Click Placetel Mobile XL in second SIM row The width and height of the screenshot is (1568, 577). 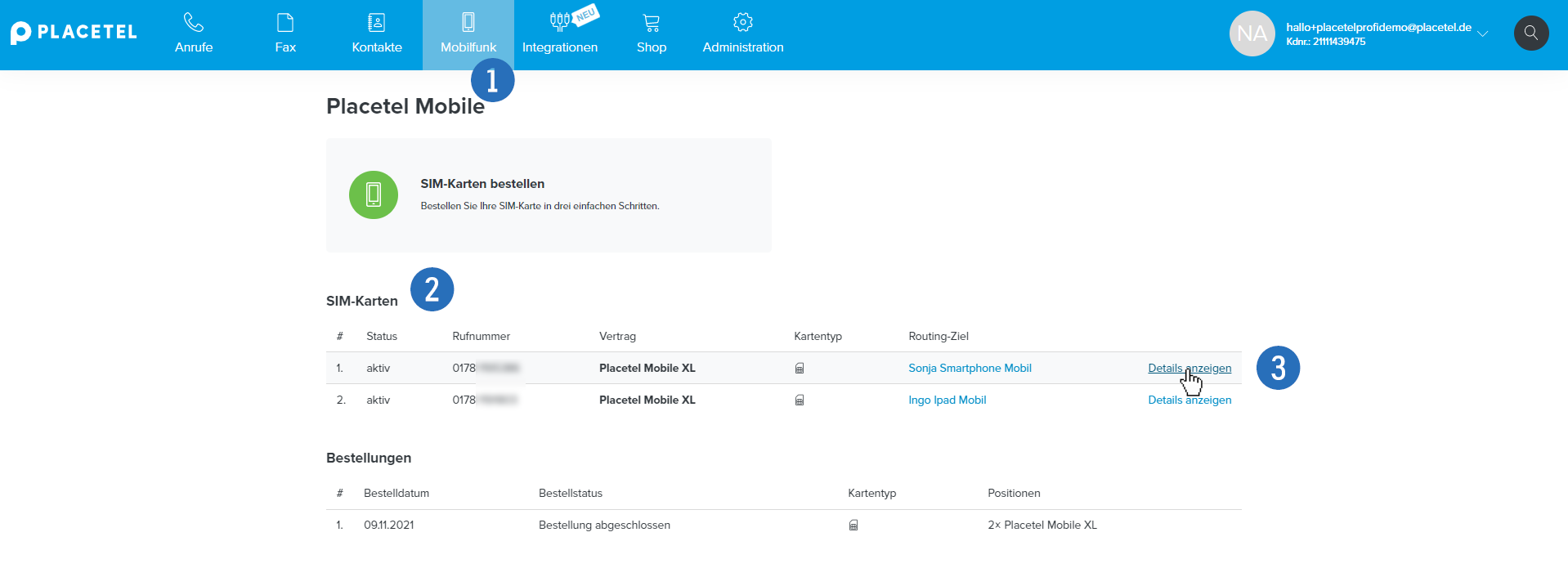click(x=647, y=400)
